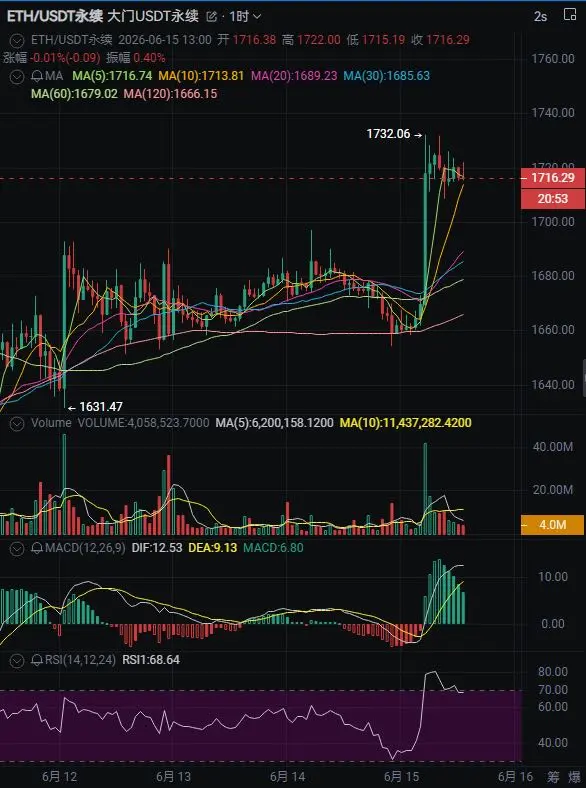586x788 pixels.
Task: Open the 1时 timeframe dropdown
Action: (x=245, y=17)
